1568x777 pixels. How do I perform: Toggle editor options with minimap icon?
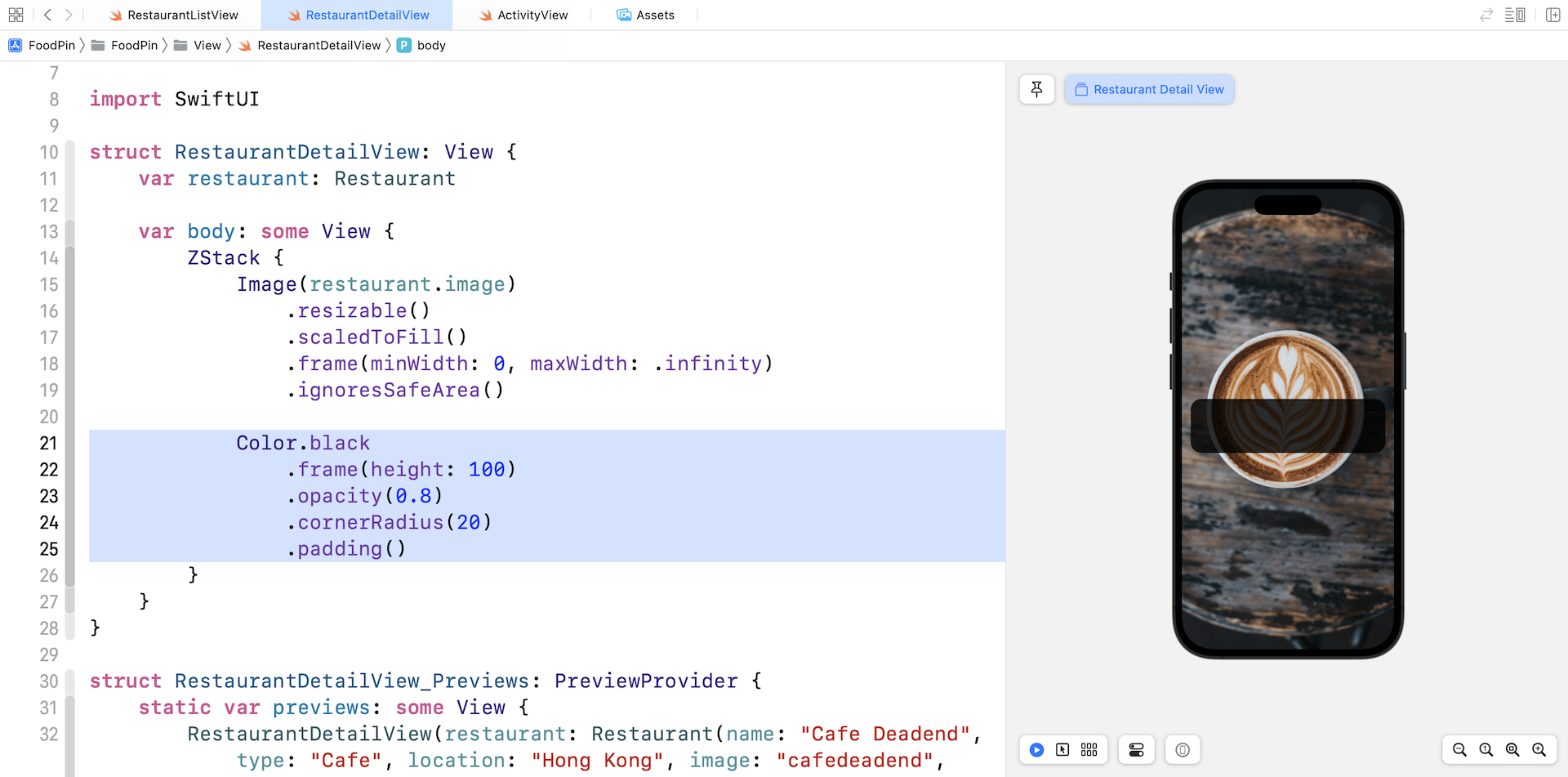pos(1515,15)
